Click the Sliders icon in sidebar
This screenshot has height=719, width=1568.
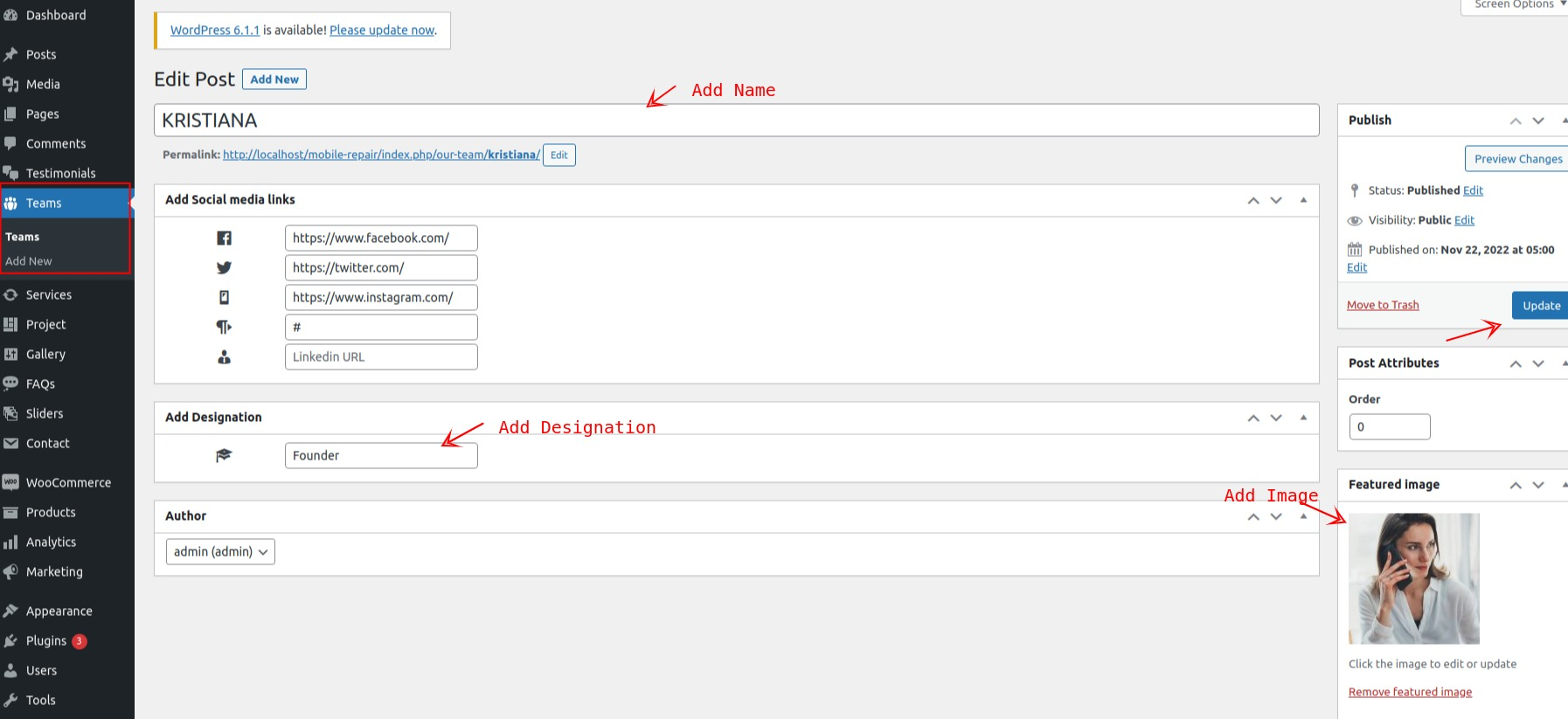pyautogui.click(x=10, y=414)
